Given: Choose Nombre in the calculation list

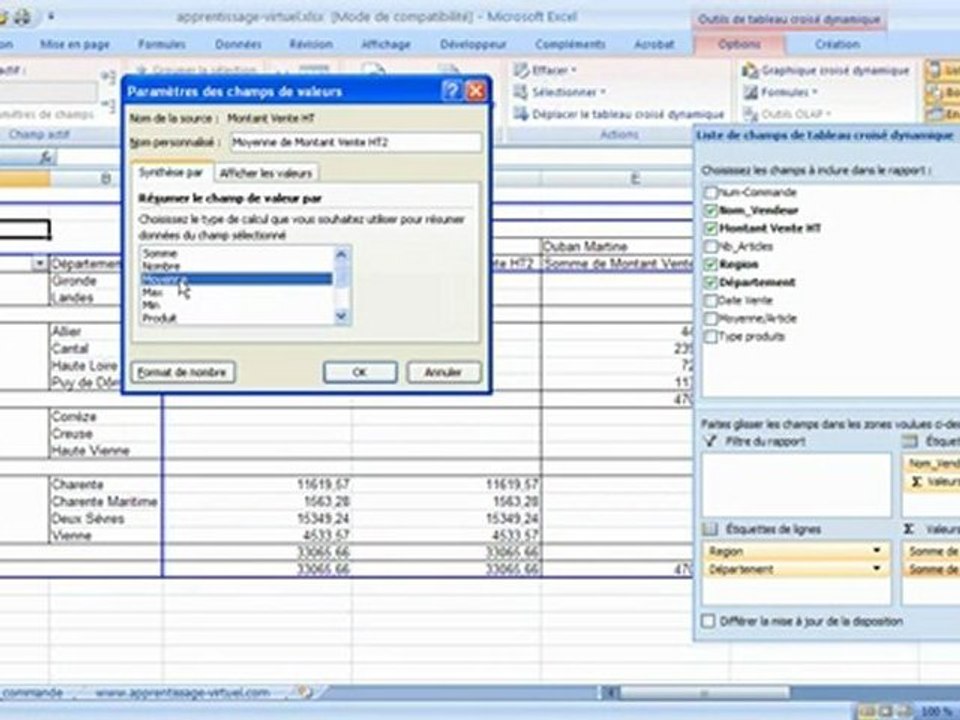Looking at the screenshot, I should pos(238,266).
